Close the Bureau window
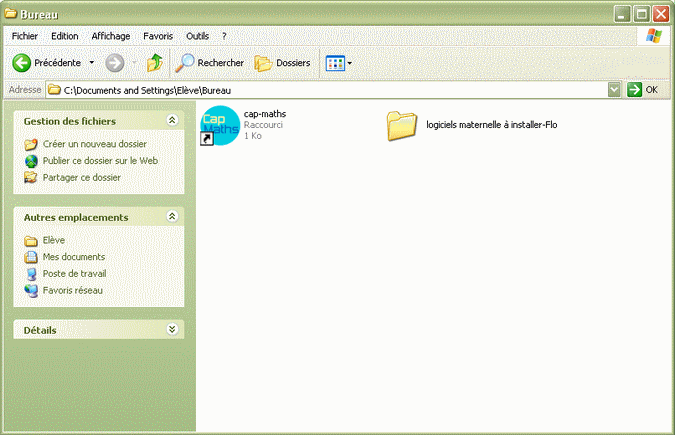This screenshot has width=675, height=435. point(661,14)
